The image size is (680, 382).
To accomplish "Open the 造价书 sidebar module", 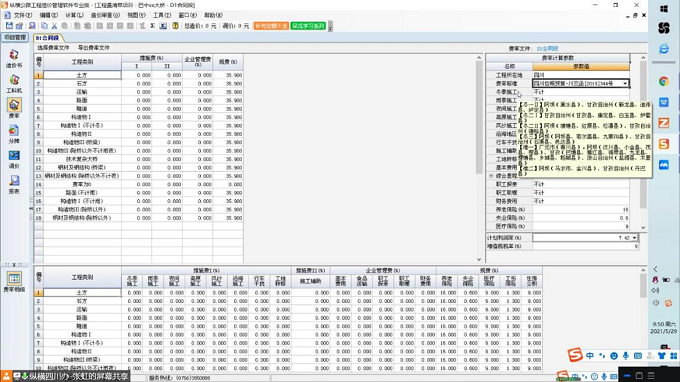I will click(14, 59).
